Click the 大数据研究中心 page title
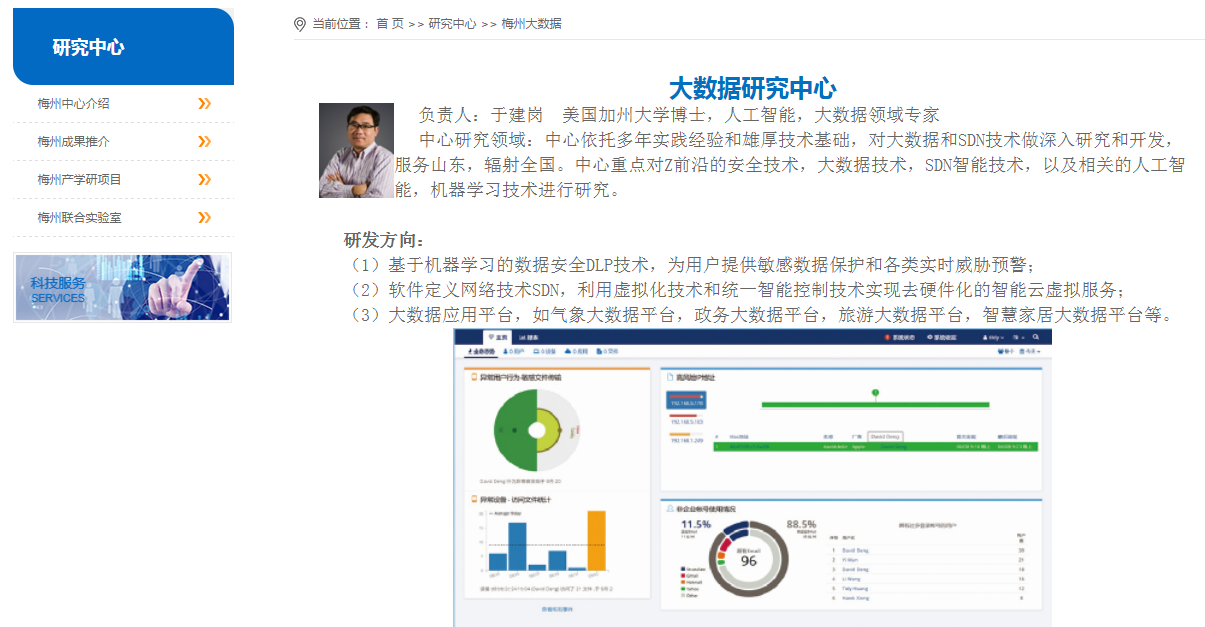Screen dimensions: 1205x627 [x=752, y=88]
